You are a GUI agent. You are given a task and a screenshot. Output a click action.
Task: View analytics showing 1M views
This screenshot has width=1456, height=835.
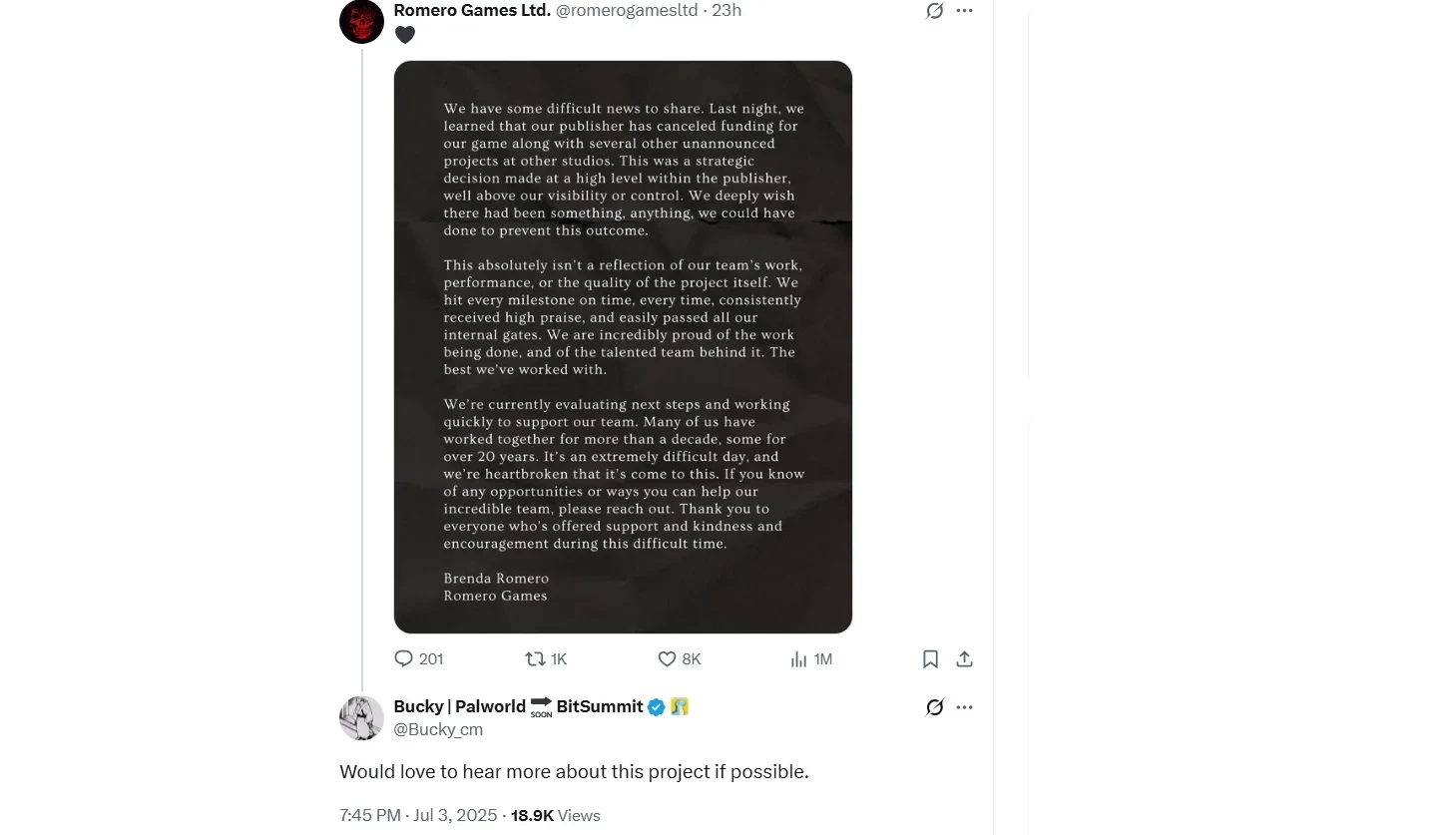[x=799, y=659]
